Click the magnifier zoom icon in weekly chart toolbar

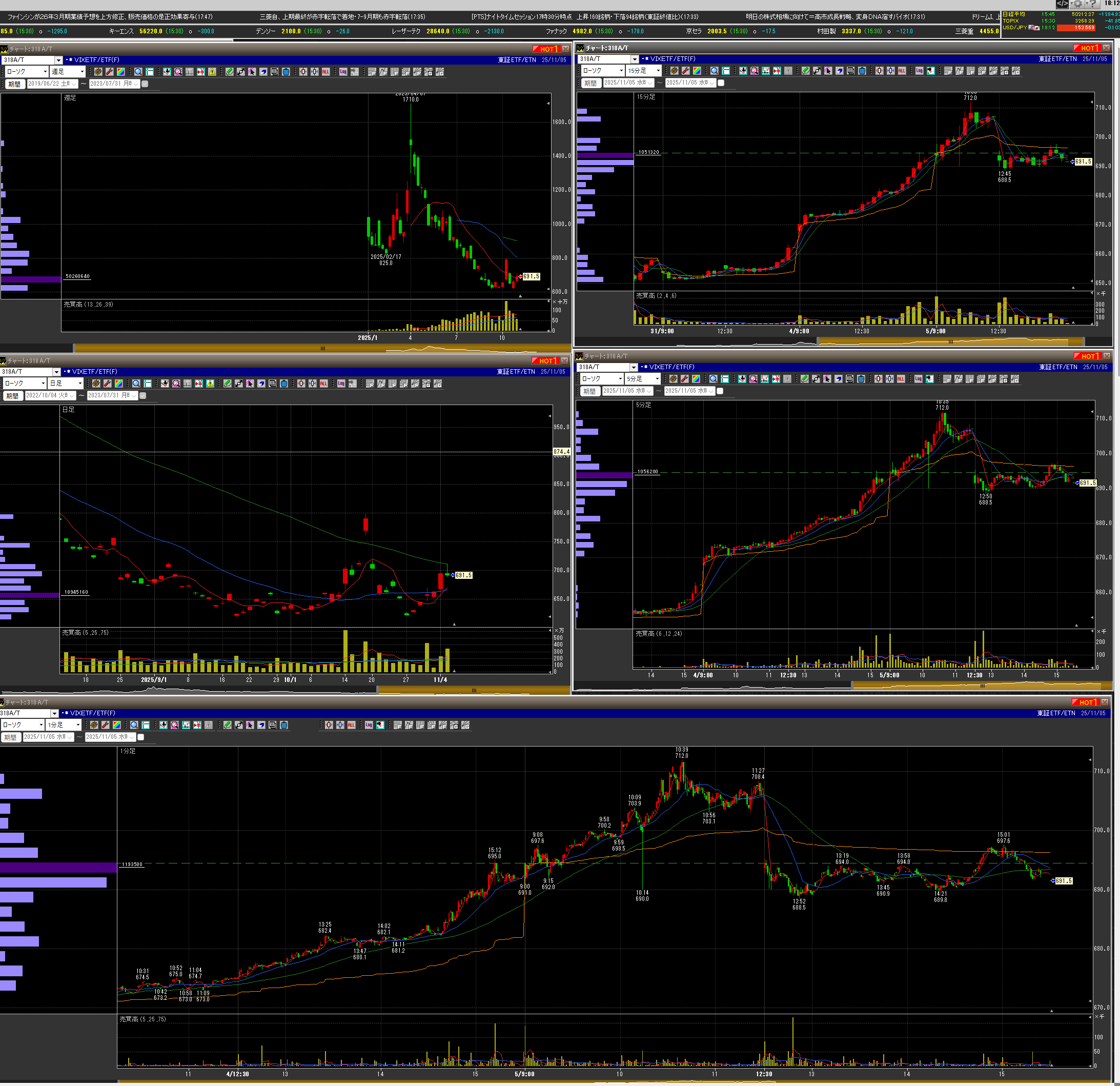pyautogui.click(x=138, y=72)
